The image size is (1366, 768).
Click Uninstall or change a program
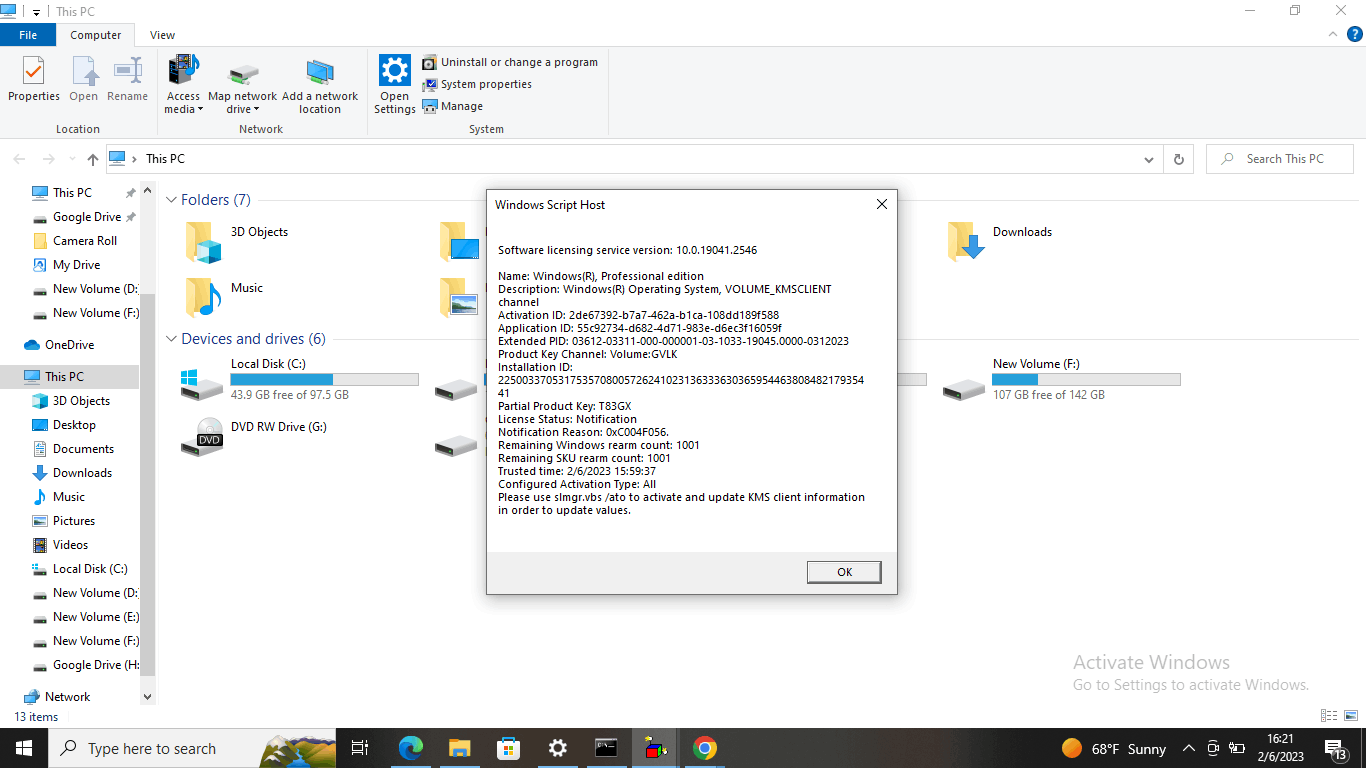510,62
